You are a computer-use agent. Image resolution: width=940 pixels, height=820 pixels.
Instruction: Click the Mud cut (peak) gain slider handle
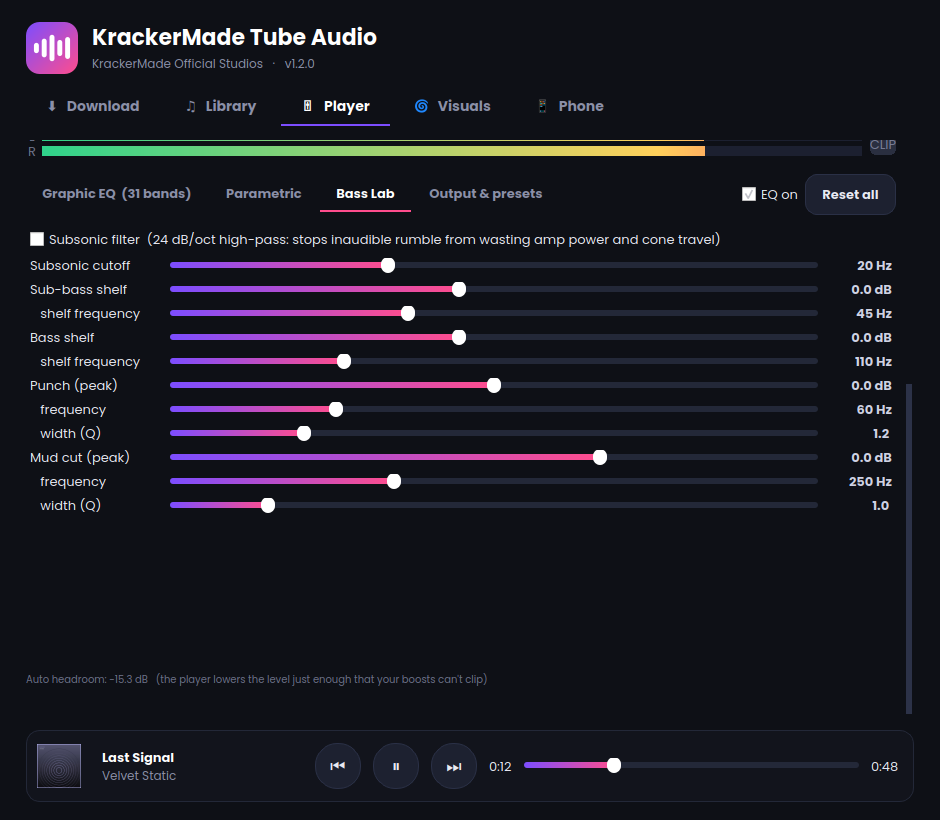599,457
